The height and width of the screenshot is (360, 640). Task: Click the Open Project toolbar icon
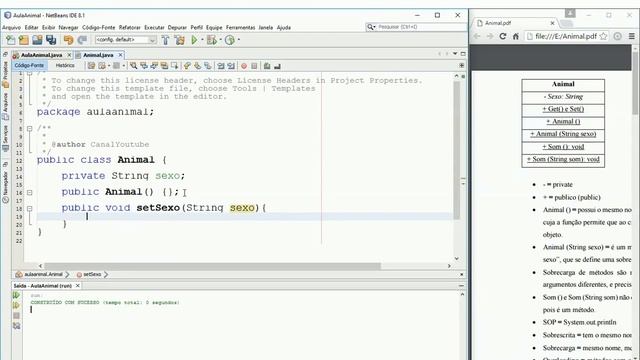click(37, 40)
